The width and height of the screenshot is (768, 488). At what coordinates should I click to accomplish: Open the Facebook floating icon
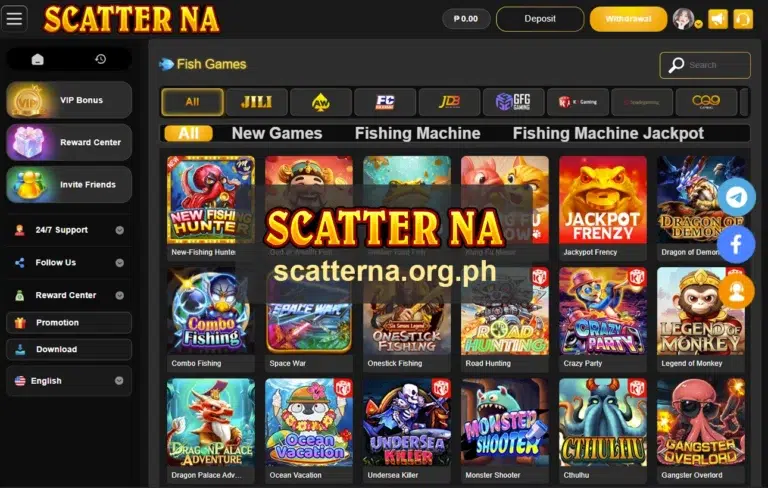tap(736, 244)
